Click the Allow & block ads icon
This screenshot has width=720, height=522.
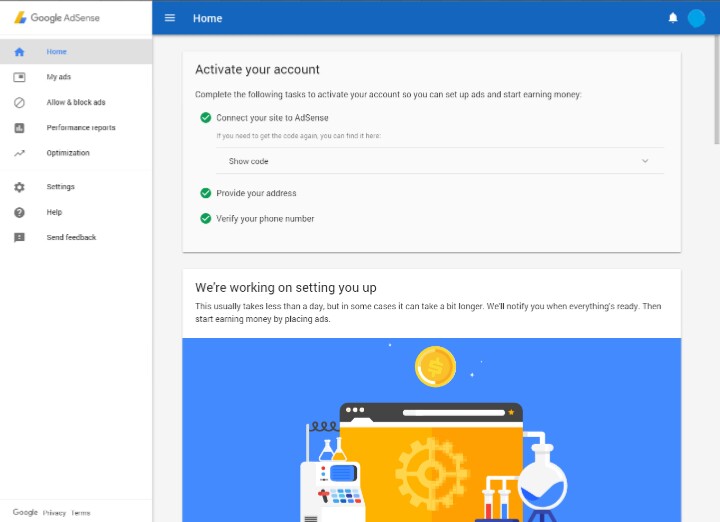[x=19, y=102]
